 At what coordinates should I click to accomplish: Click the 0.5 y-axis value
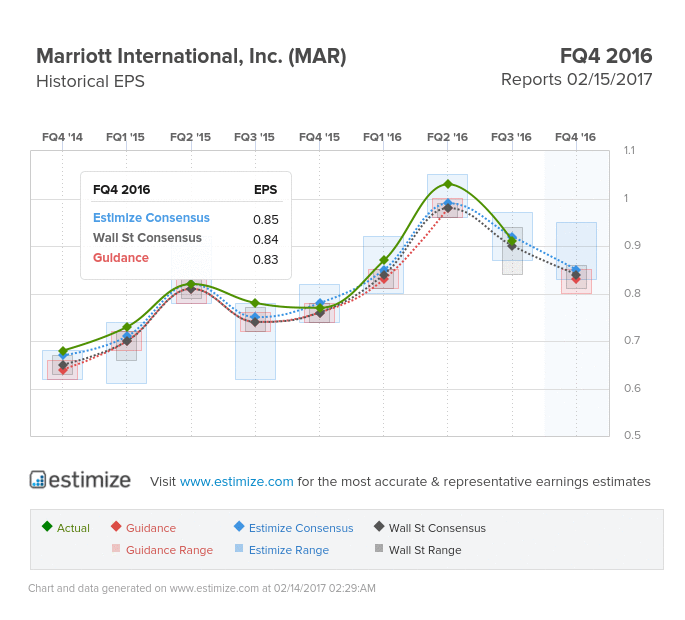632,435
